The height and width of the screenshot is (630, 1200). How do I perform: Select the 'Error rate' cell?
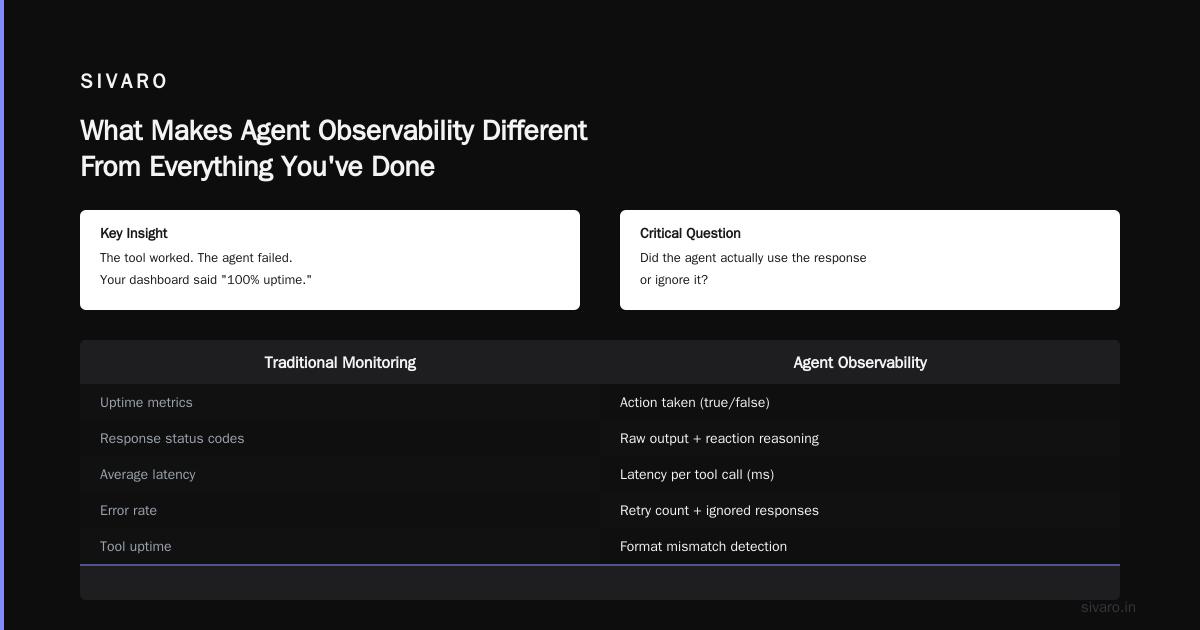[x=340, y=510]
